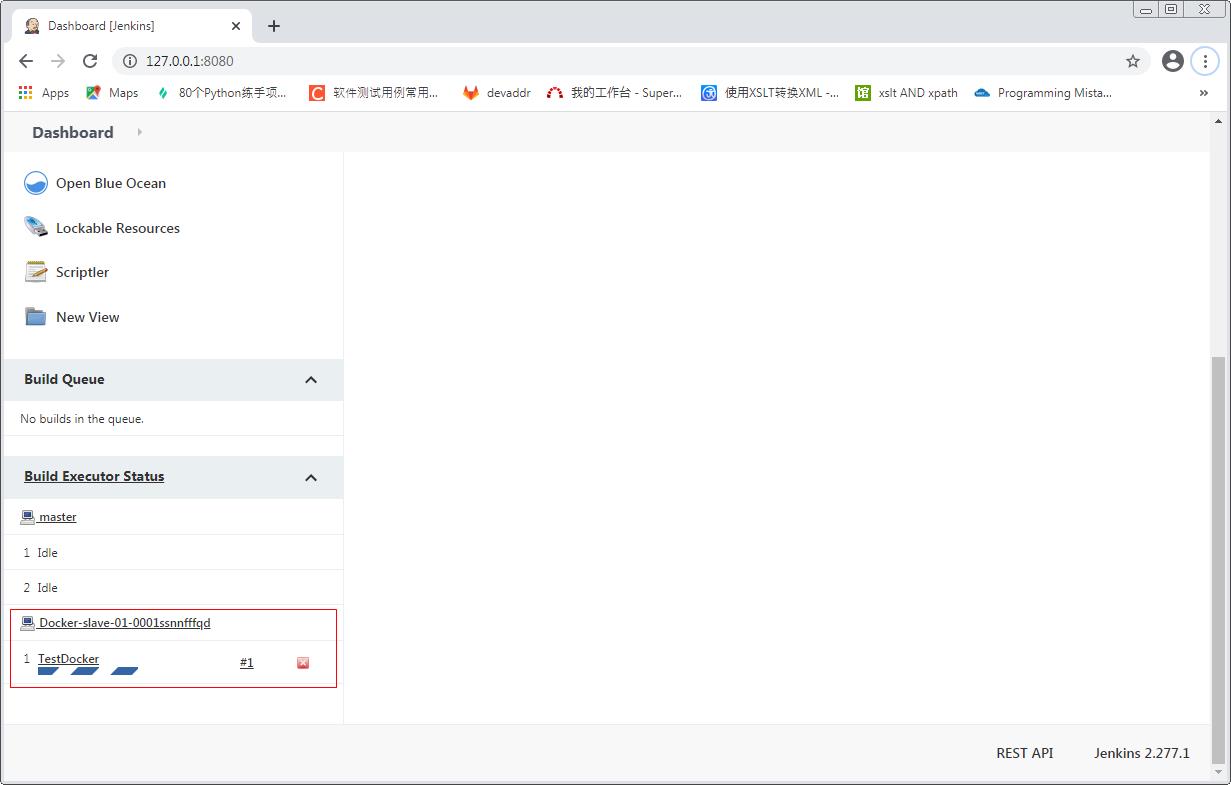Click the New View folder icon
Viewport: 1231px width, 785px height.
pos(36,317)
